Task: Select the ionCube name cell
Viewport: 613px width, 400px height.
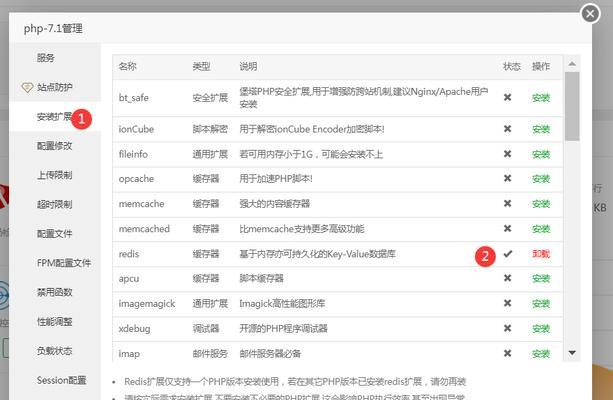Action: pyautogui.click(x=136, y=129)
